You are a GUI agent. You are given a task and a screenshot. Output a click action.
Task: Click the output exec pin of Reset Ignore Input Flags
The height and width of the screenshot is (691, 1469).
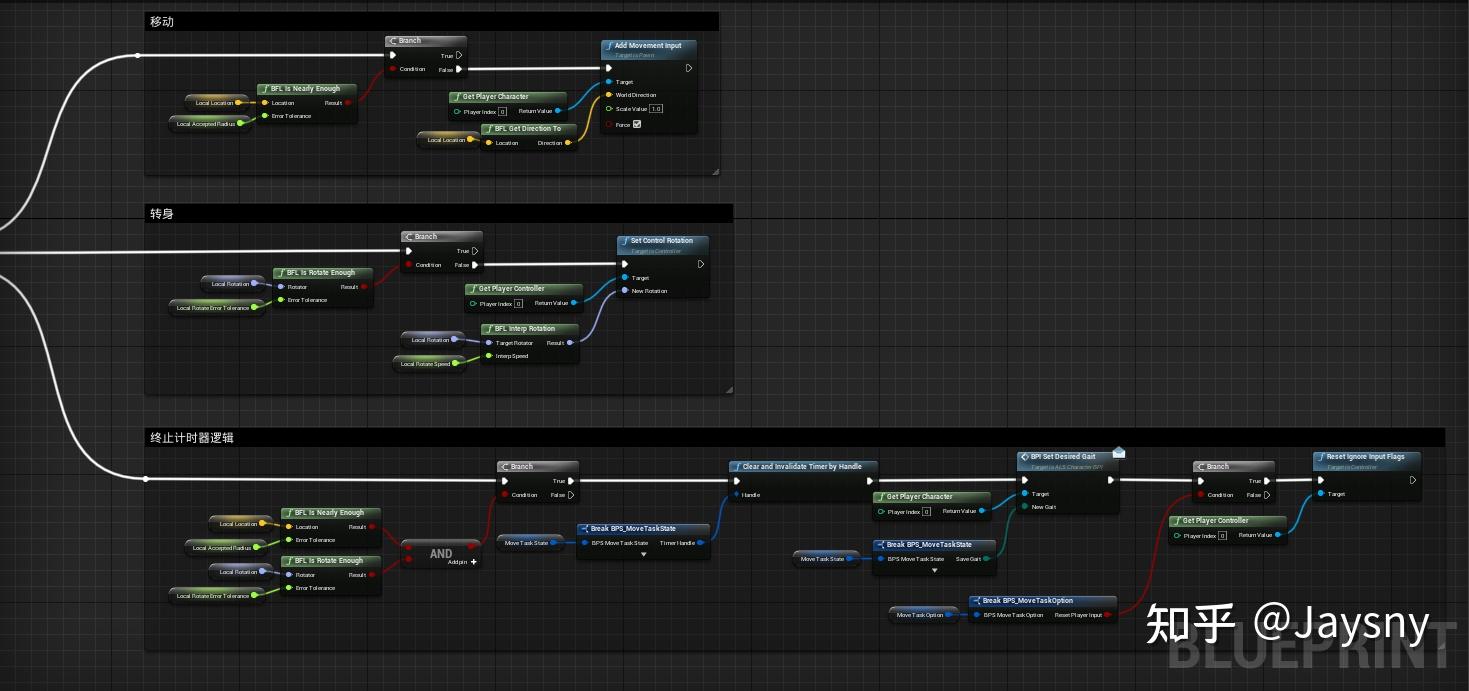click(1413, 480)
